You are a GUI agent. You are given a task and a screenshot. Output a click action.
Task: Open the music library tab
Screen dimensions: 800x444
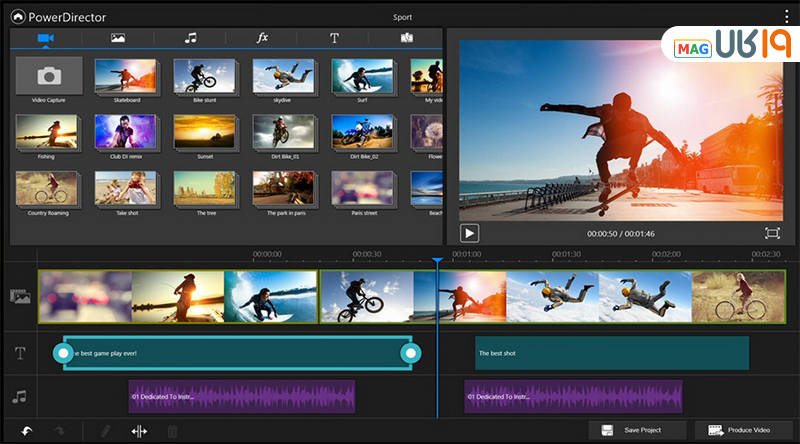click(190, 38)
